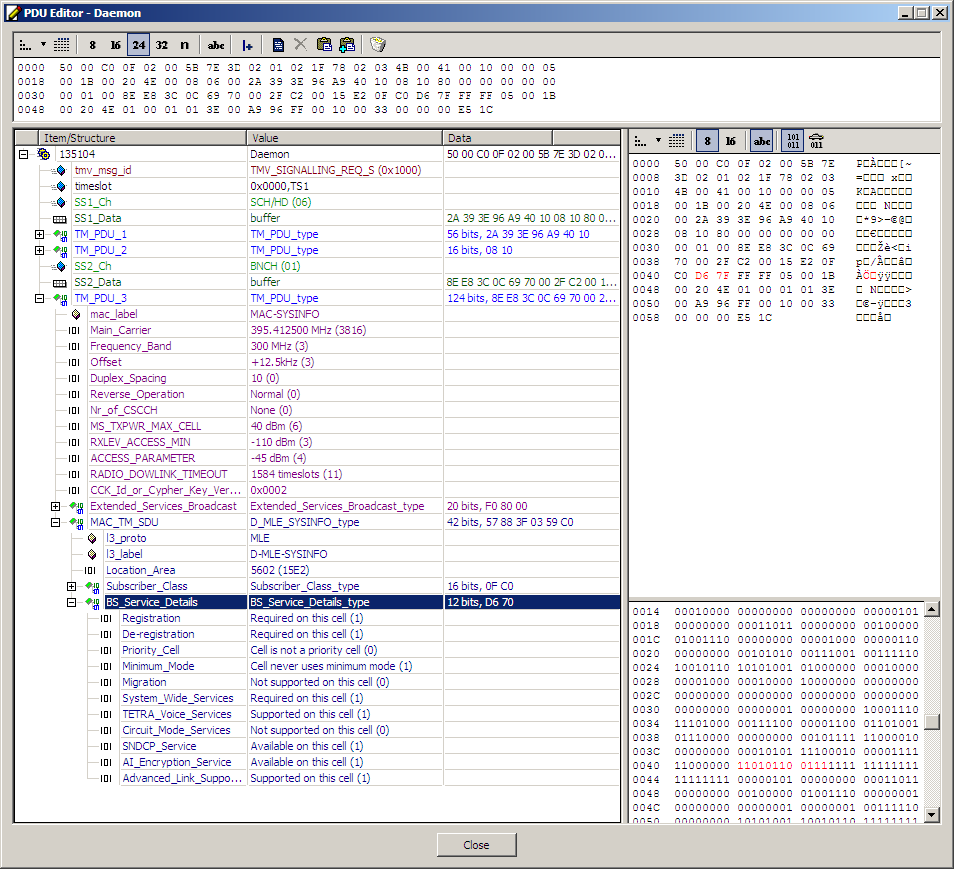Click the 32 bytes per row icon
The width and height of the screenshot is (954, 869).
(x=161, y=45)
